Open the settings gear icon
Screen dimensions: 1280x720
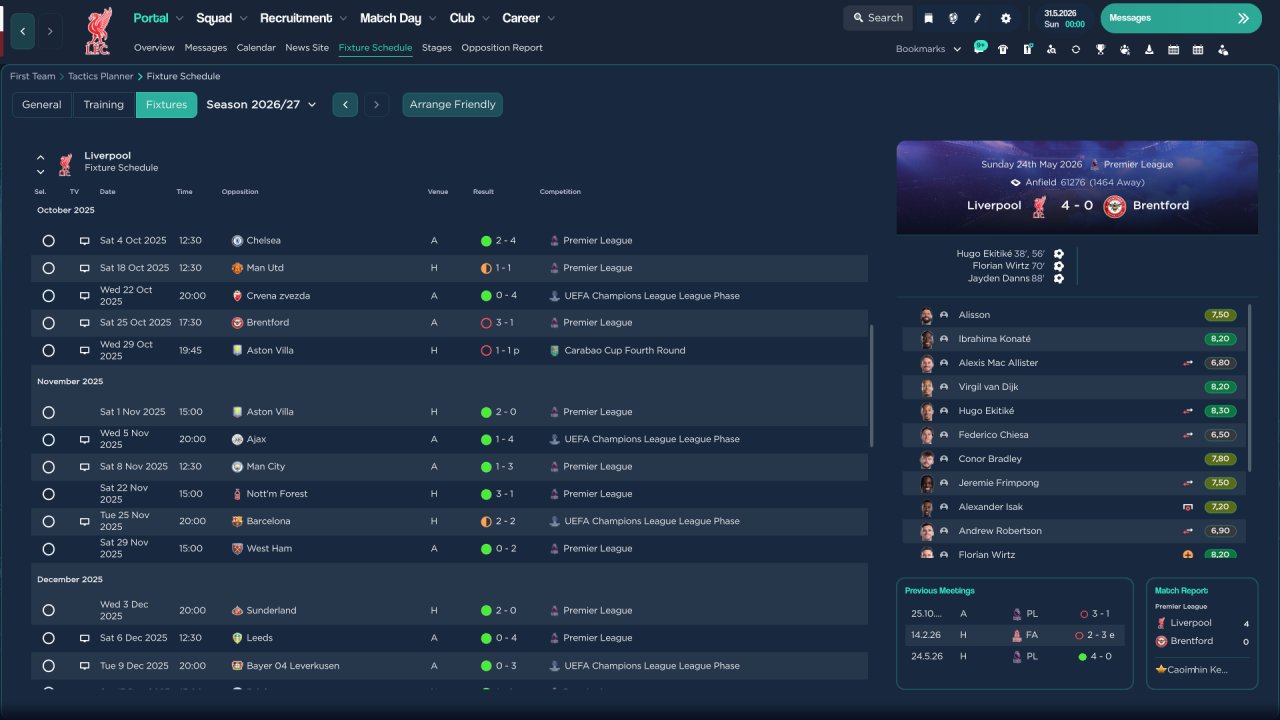click(x=1005, y=18)
